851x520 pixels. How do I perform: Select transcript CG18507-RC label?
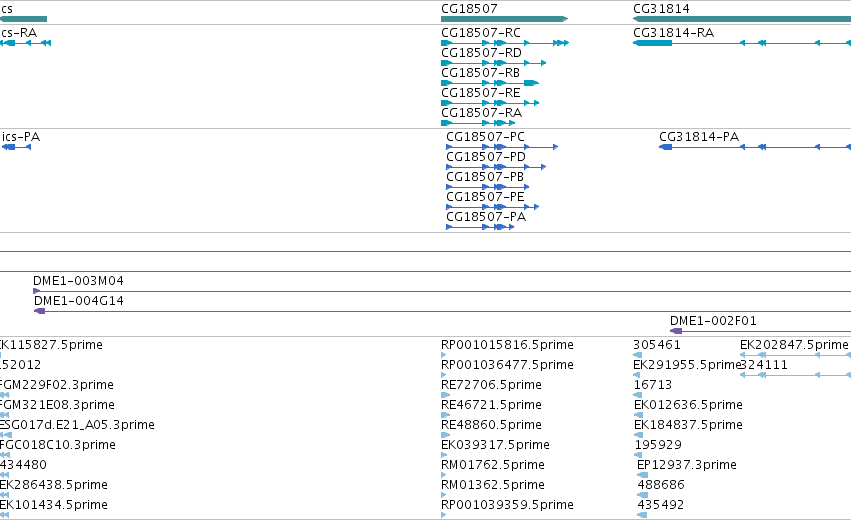[481, 33]
